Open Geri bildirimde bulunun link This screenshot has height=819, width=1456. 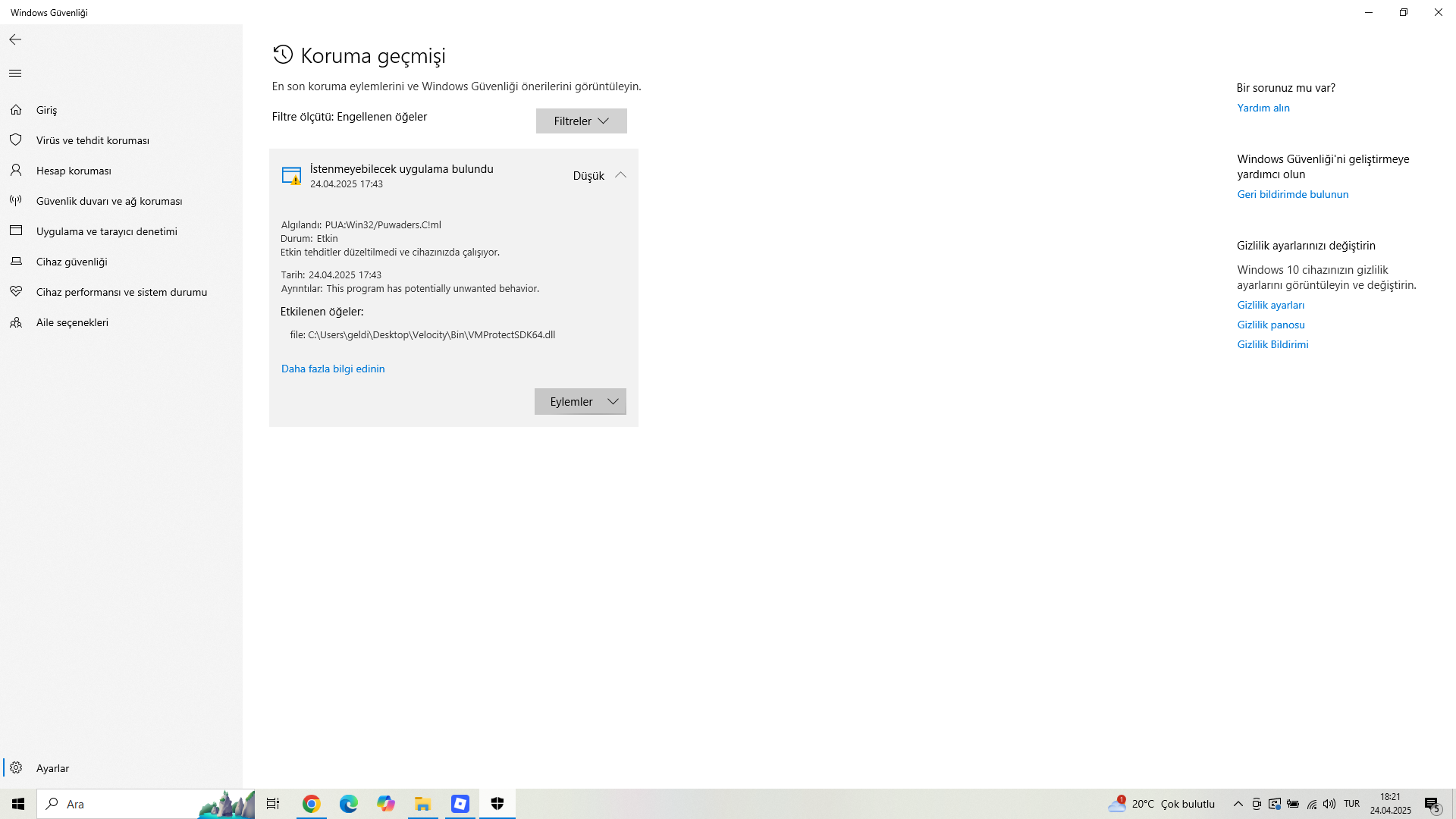click(1293, 194)
